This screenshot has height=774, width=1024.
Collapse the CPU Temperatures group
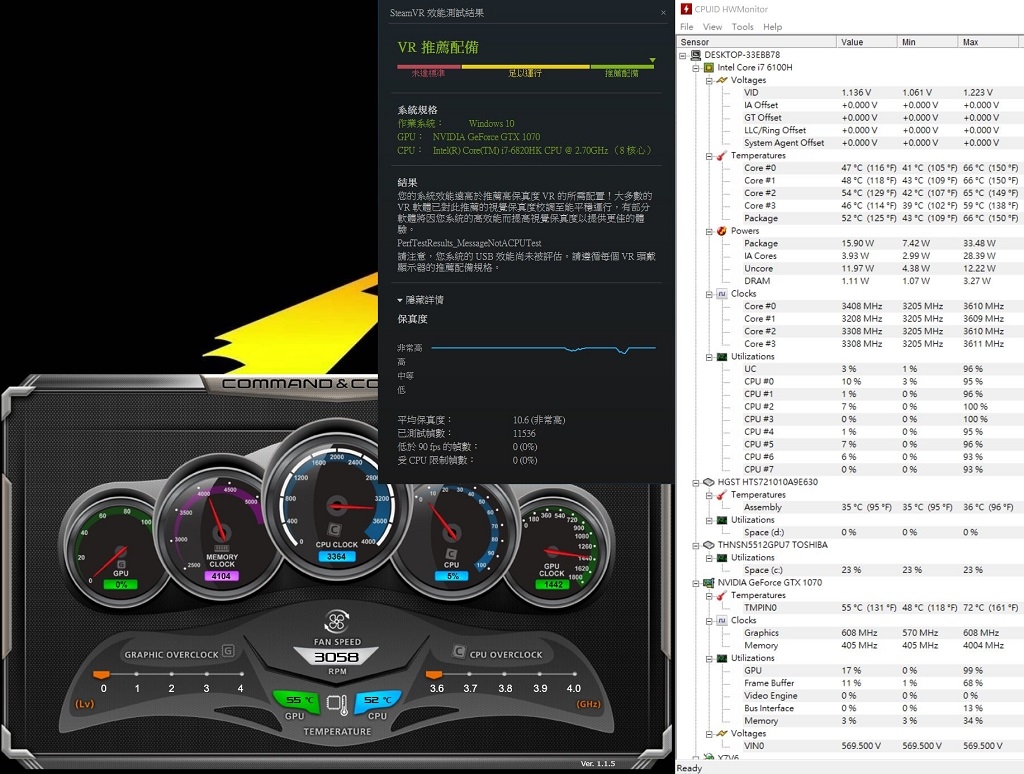coord(709,155)
